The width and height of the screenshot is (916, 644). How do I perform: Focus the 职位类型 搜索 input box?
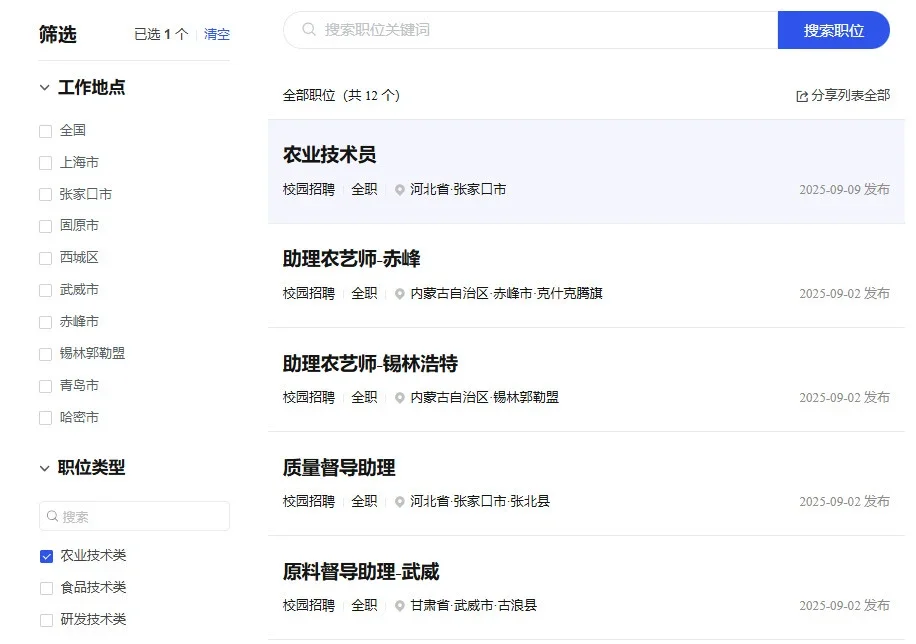click(x=134, y=517)
